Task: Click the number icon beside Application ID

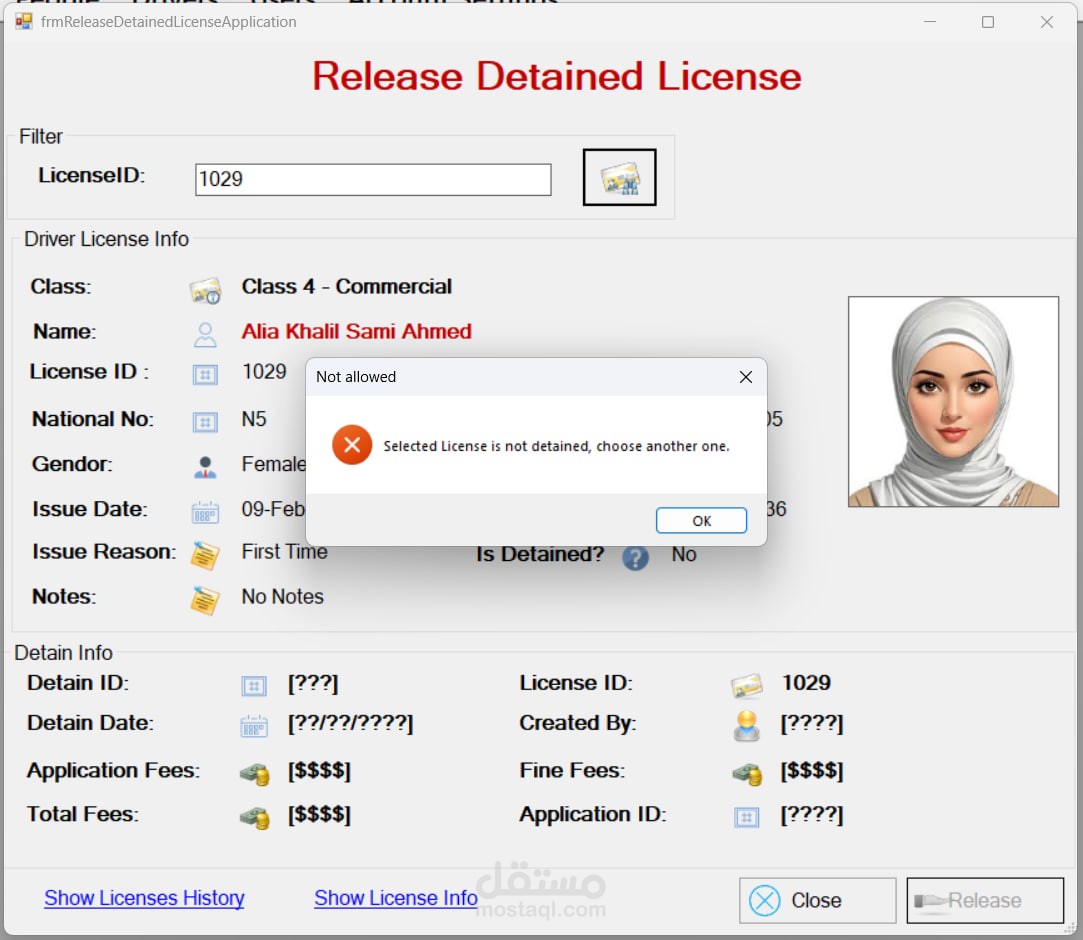Action: (747, 818)
